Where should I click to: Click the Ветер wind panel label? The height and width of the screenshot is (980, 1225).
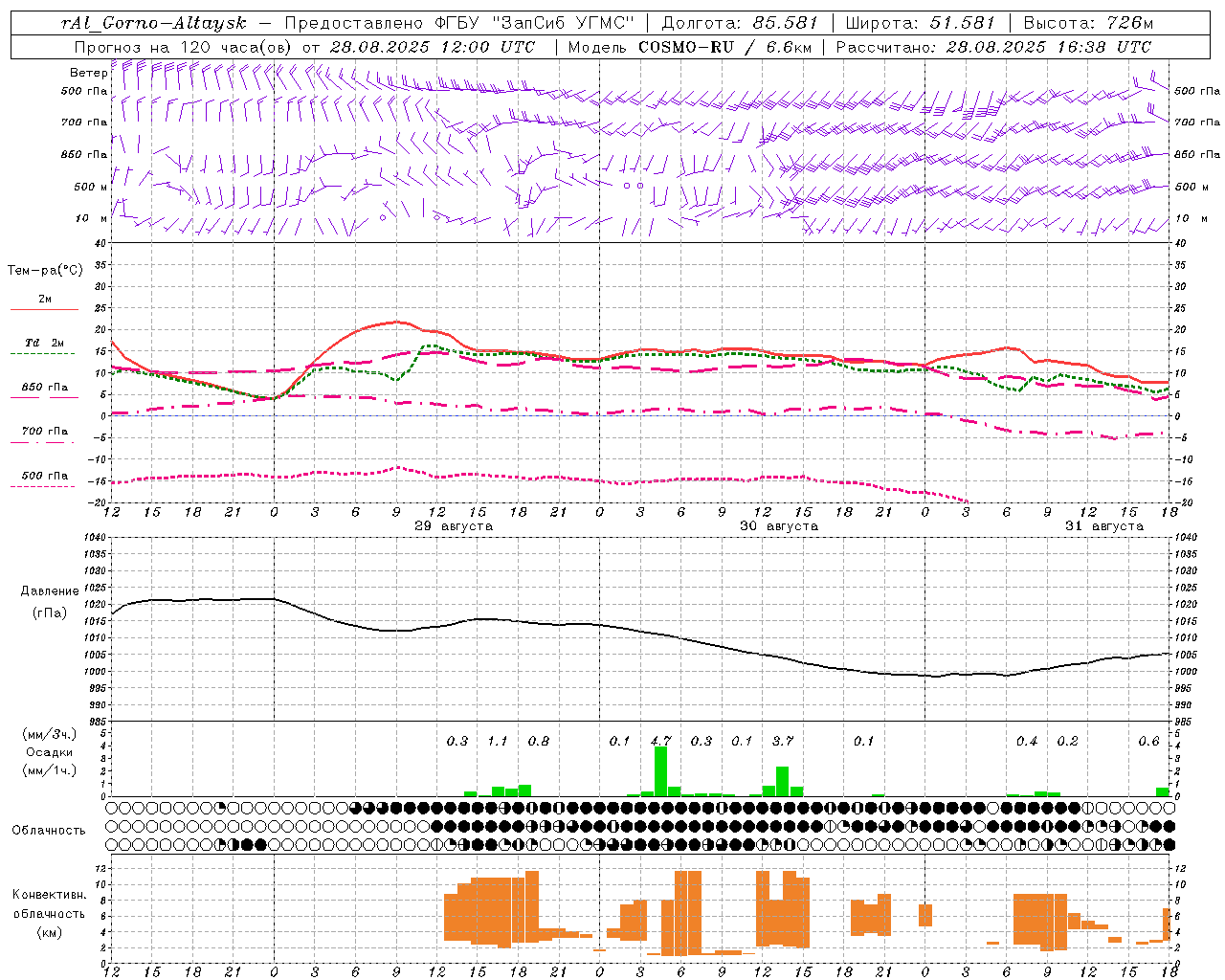coord(88,73)
